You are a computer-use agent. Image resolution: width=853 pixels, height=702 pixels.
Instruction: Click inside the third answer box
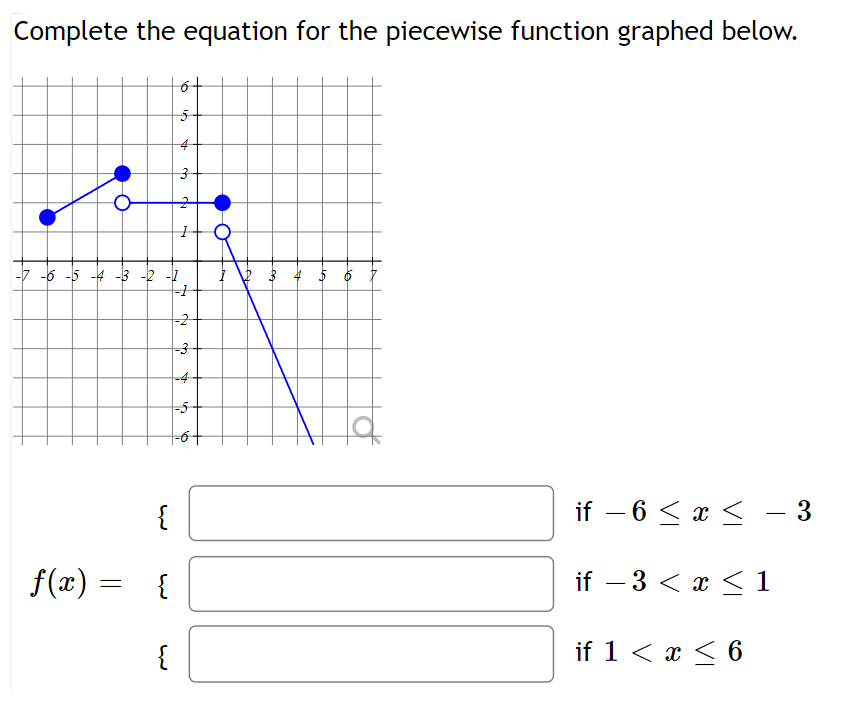click(x=370, y=655)
